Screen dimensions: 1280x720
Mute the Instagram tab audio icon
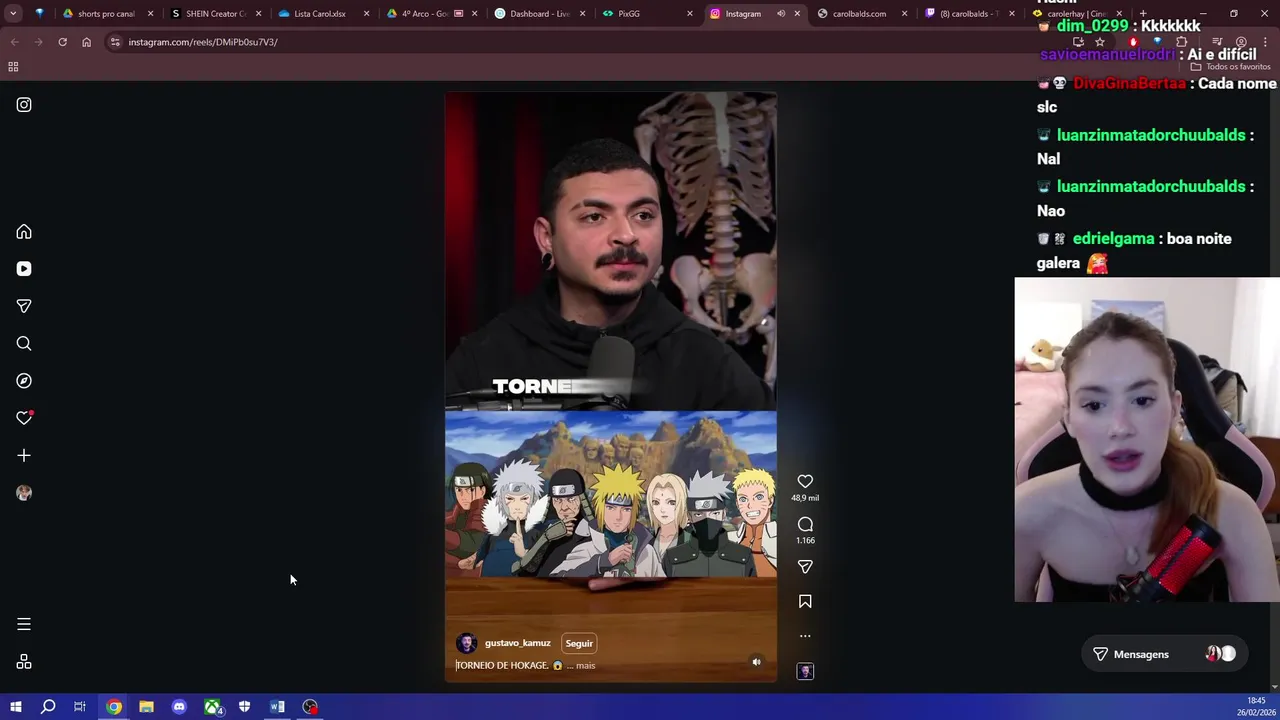(x=781, y=14)
